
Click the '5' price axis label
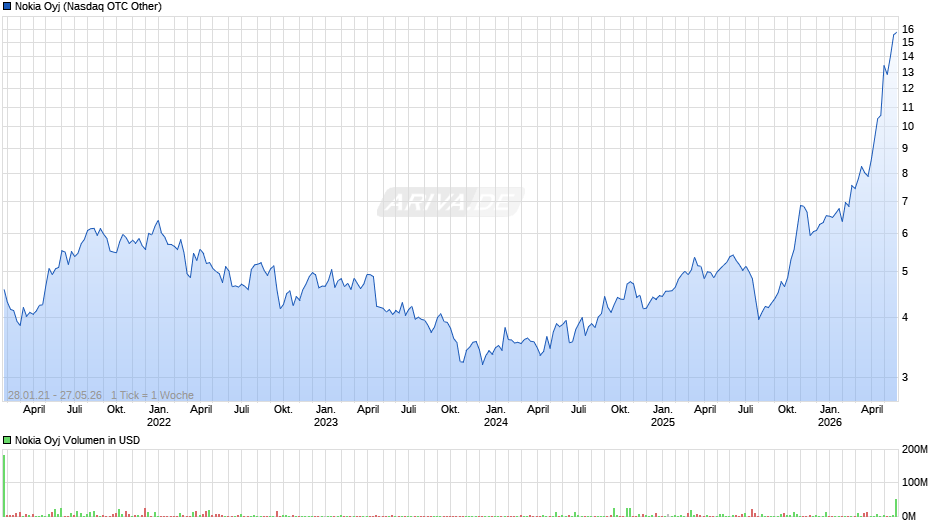(905, 272)
